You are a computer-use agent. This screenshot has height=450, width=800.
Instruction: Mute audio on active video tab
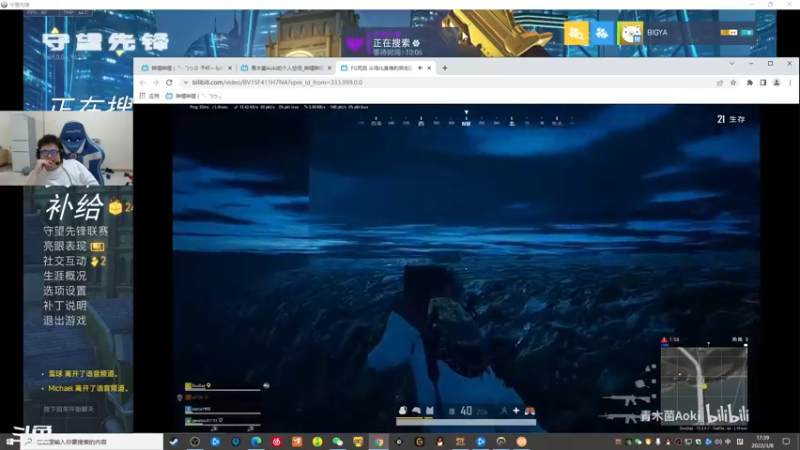tap(420, 68)
